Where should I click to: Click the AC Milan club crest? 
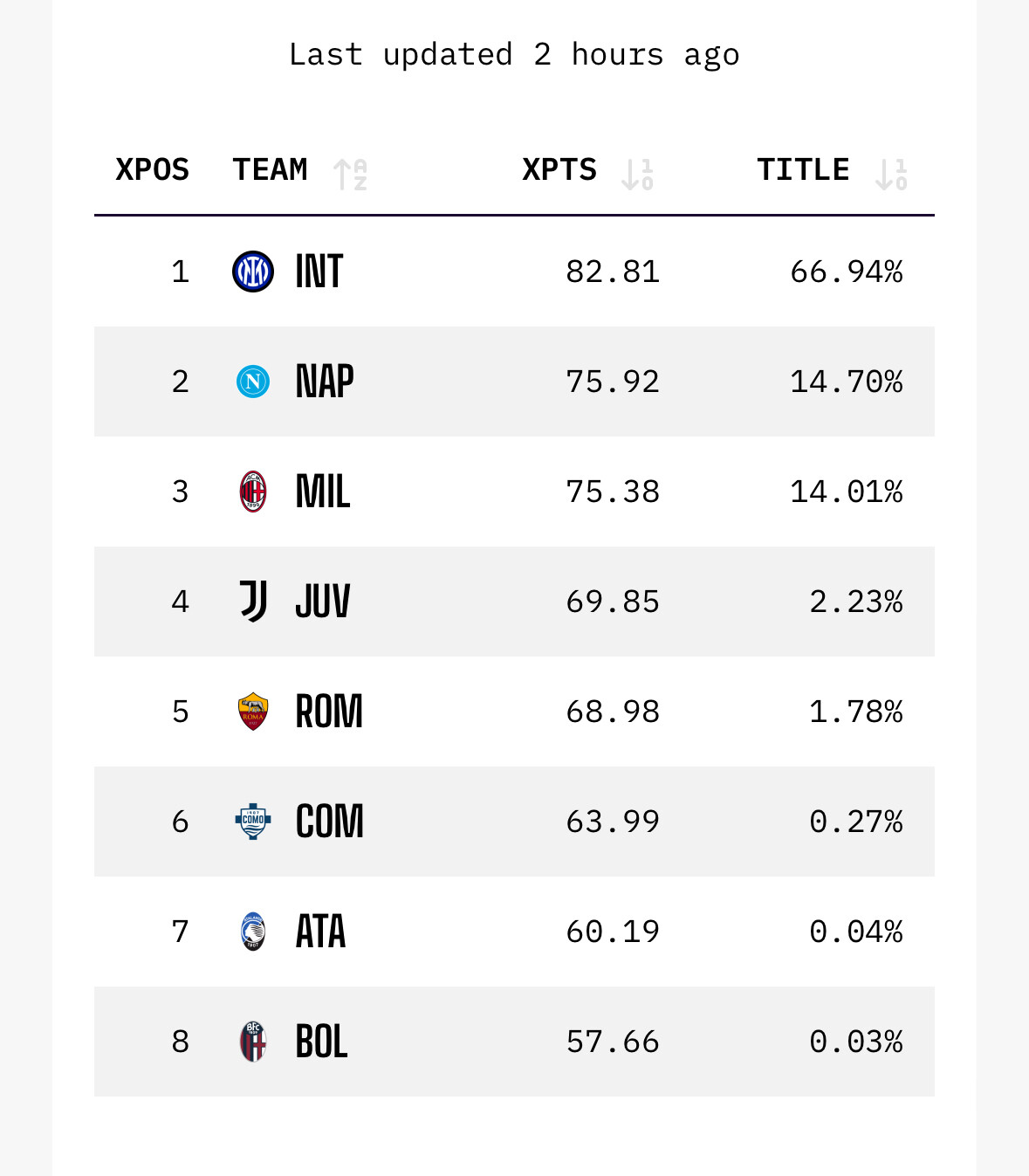click(253, 492)
